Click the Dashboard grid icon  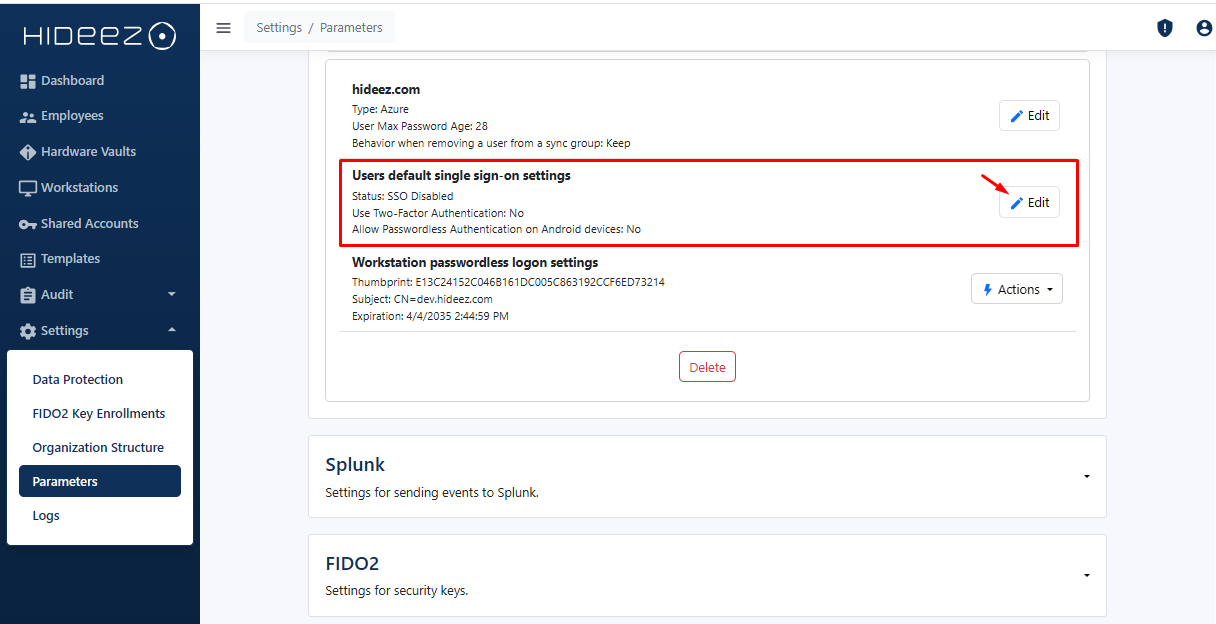coord(28,81)
